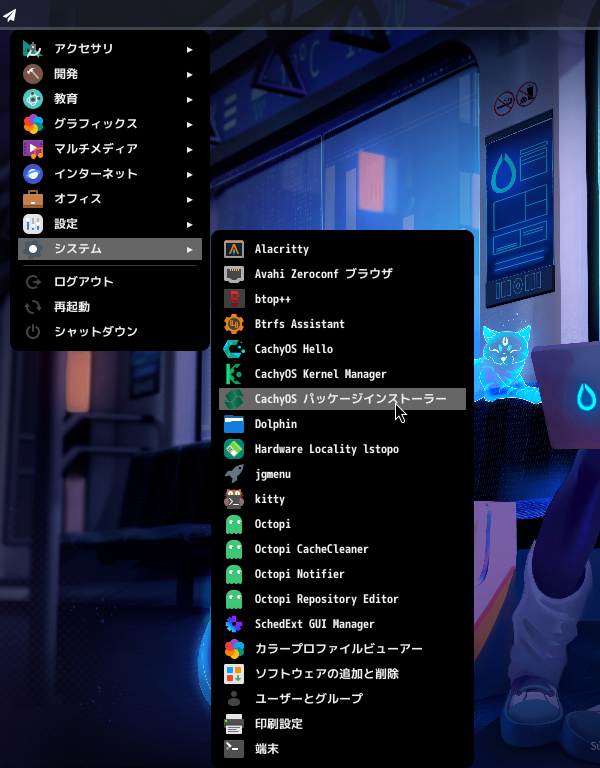Click the printer icon for 印刷設定

click(234, 724)
